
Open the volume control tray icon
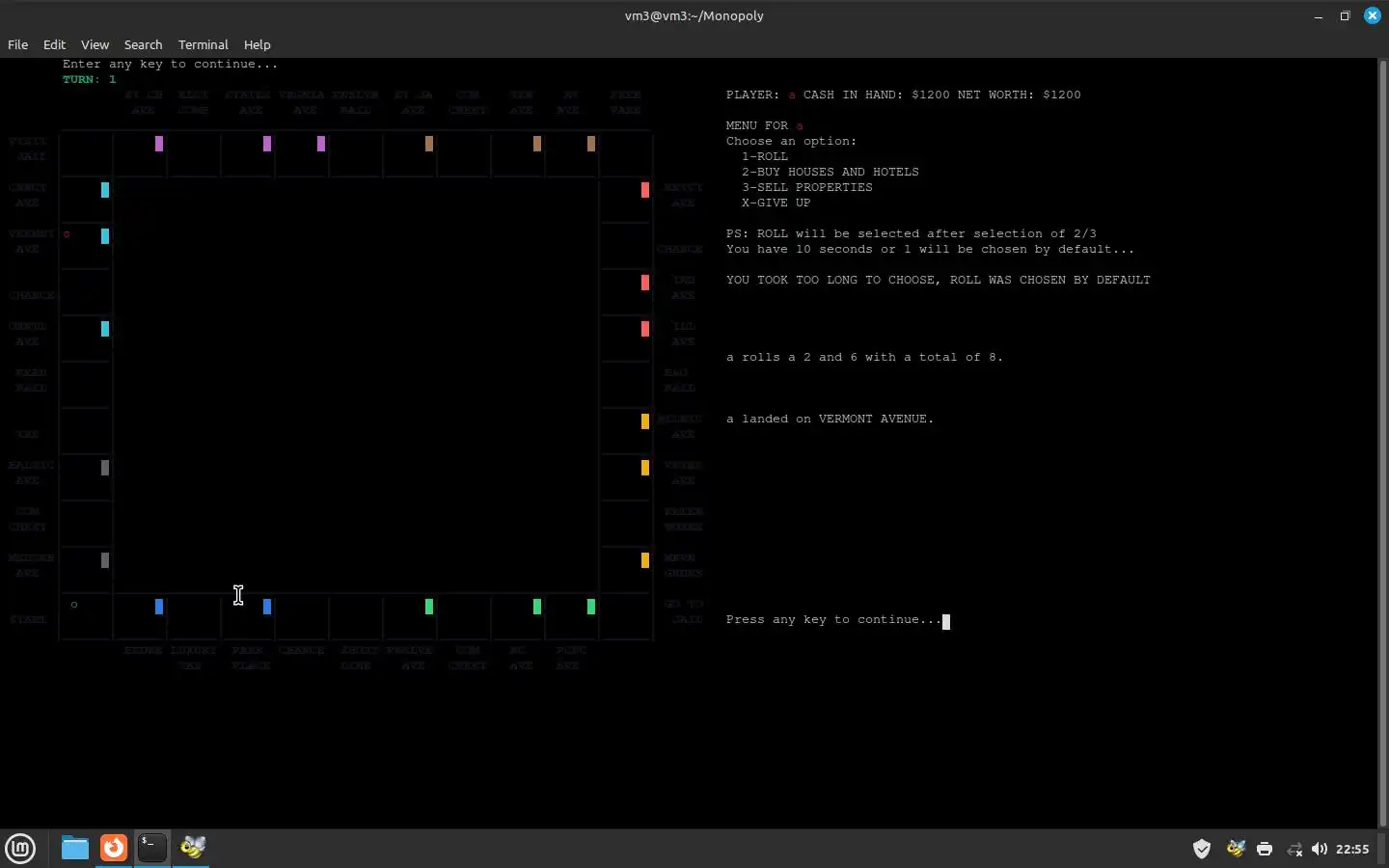[x=1320, y=849]
